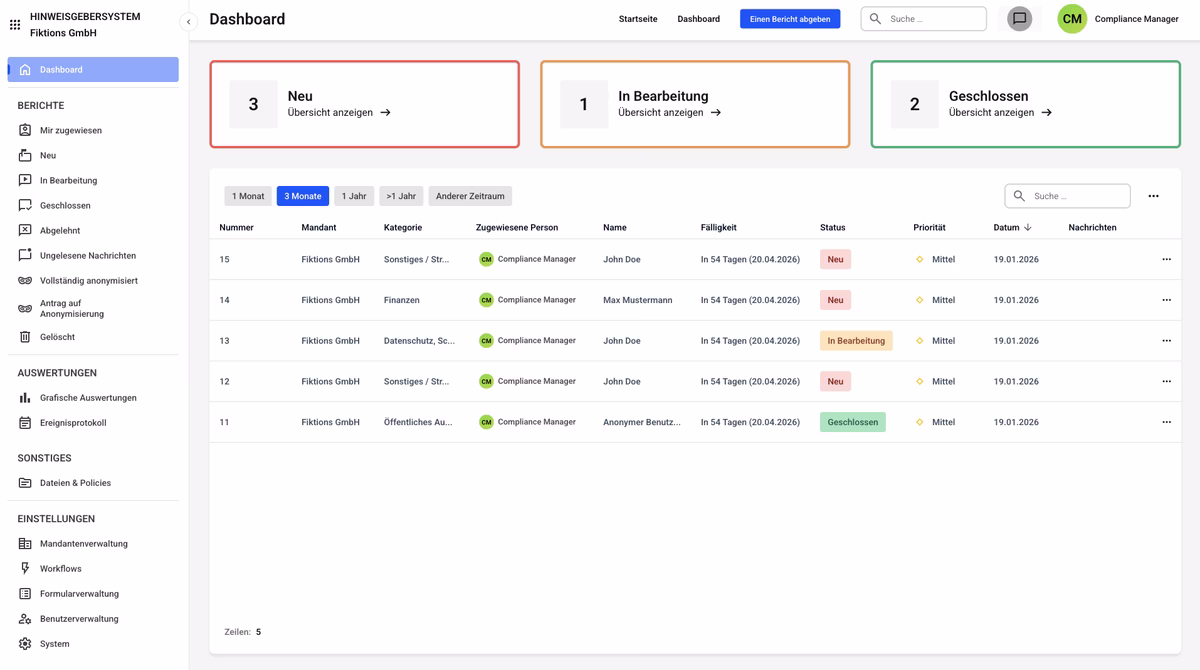Open Workflows settings in sidebar
The width and height of the screenshot is (1200, 670).
(60, 569)
